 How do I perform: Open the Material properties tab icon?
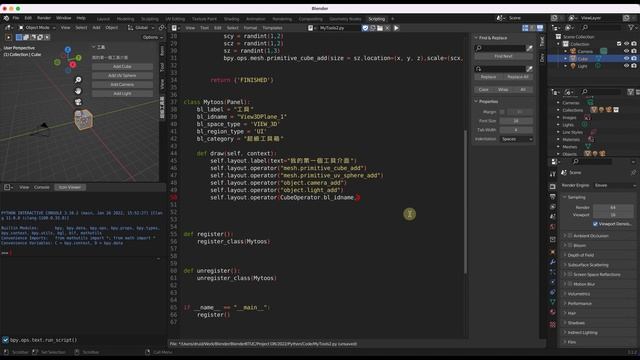tap(553, 312)
